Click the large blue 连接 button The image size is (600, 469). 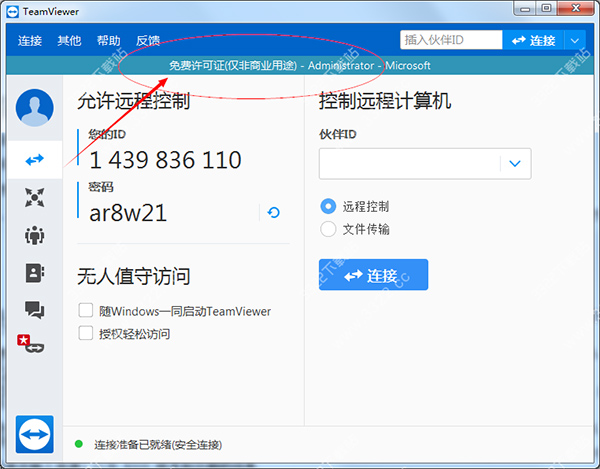tap(373, 275)
